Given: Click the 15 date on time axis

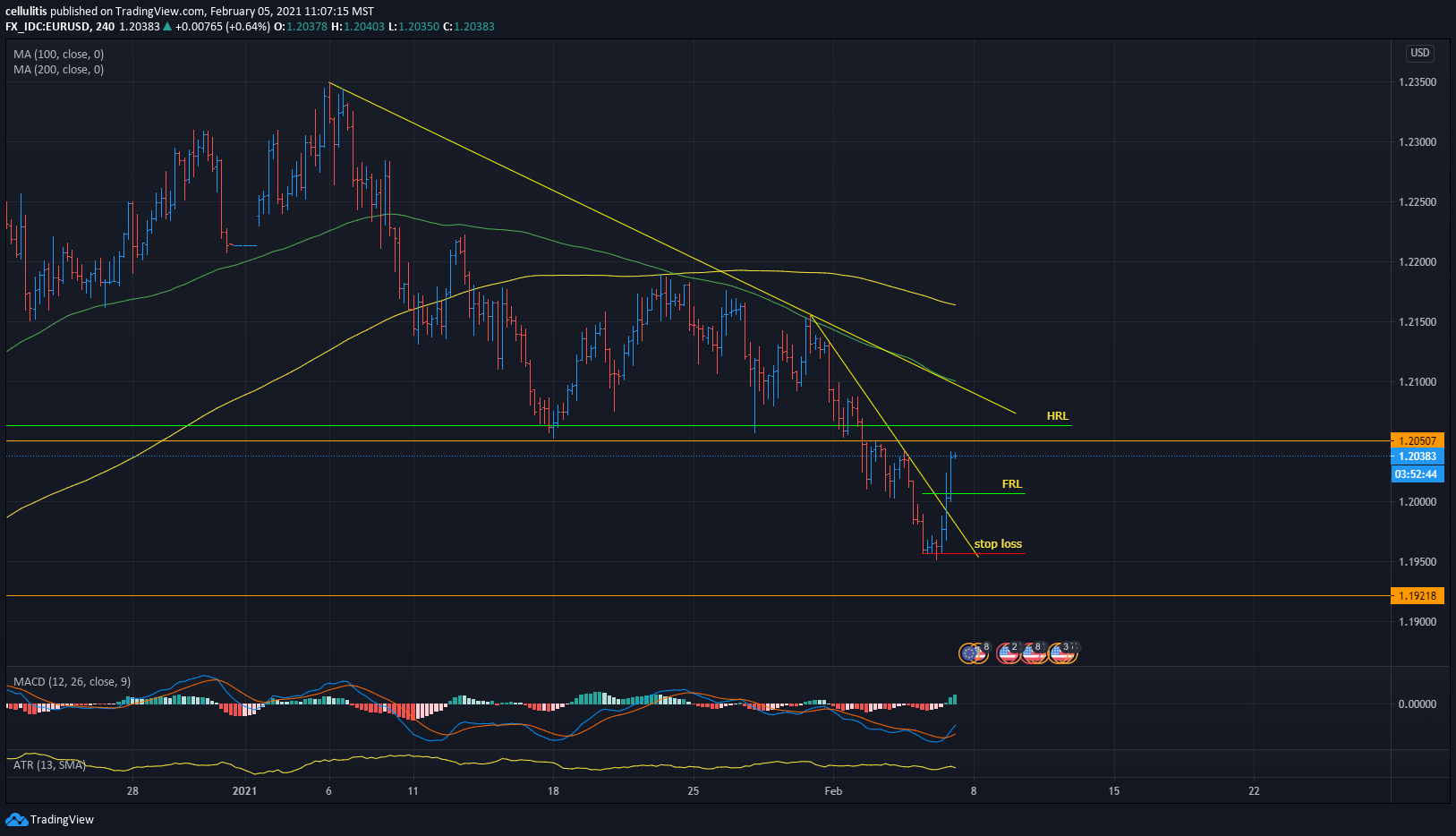Looking at the screenshot, I should (1114, 791).
